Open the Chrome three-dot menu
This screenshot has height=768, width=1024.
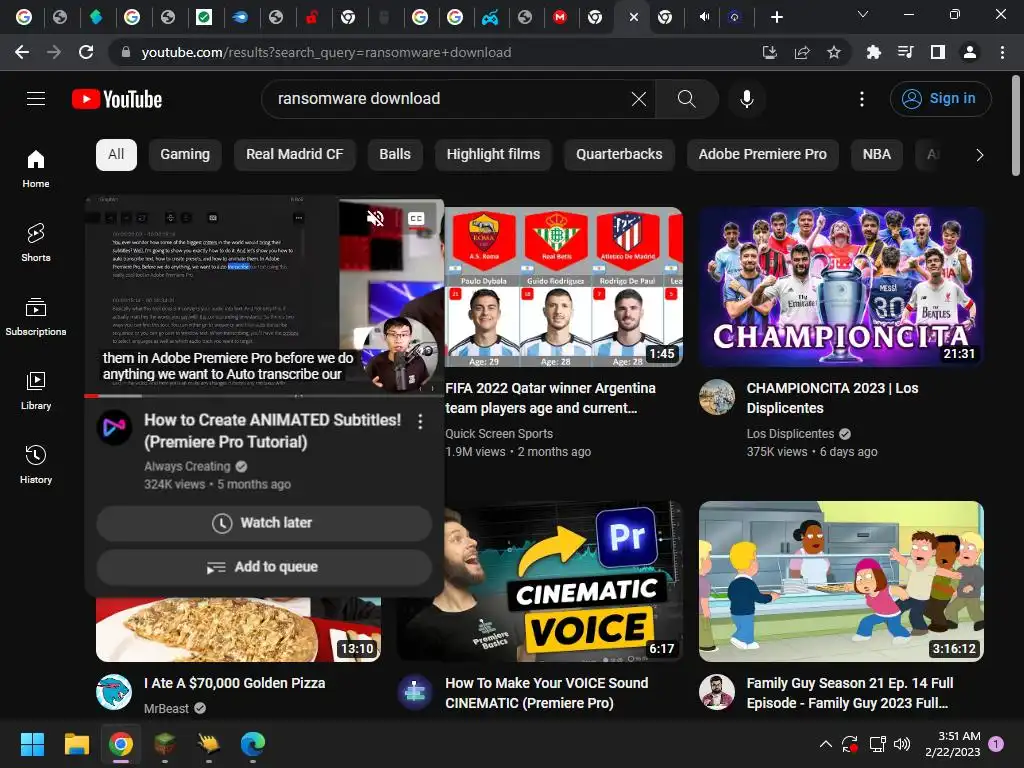click(1002, 52)
